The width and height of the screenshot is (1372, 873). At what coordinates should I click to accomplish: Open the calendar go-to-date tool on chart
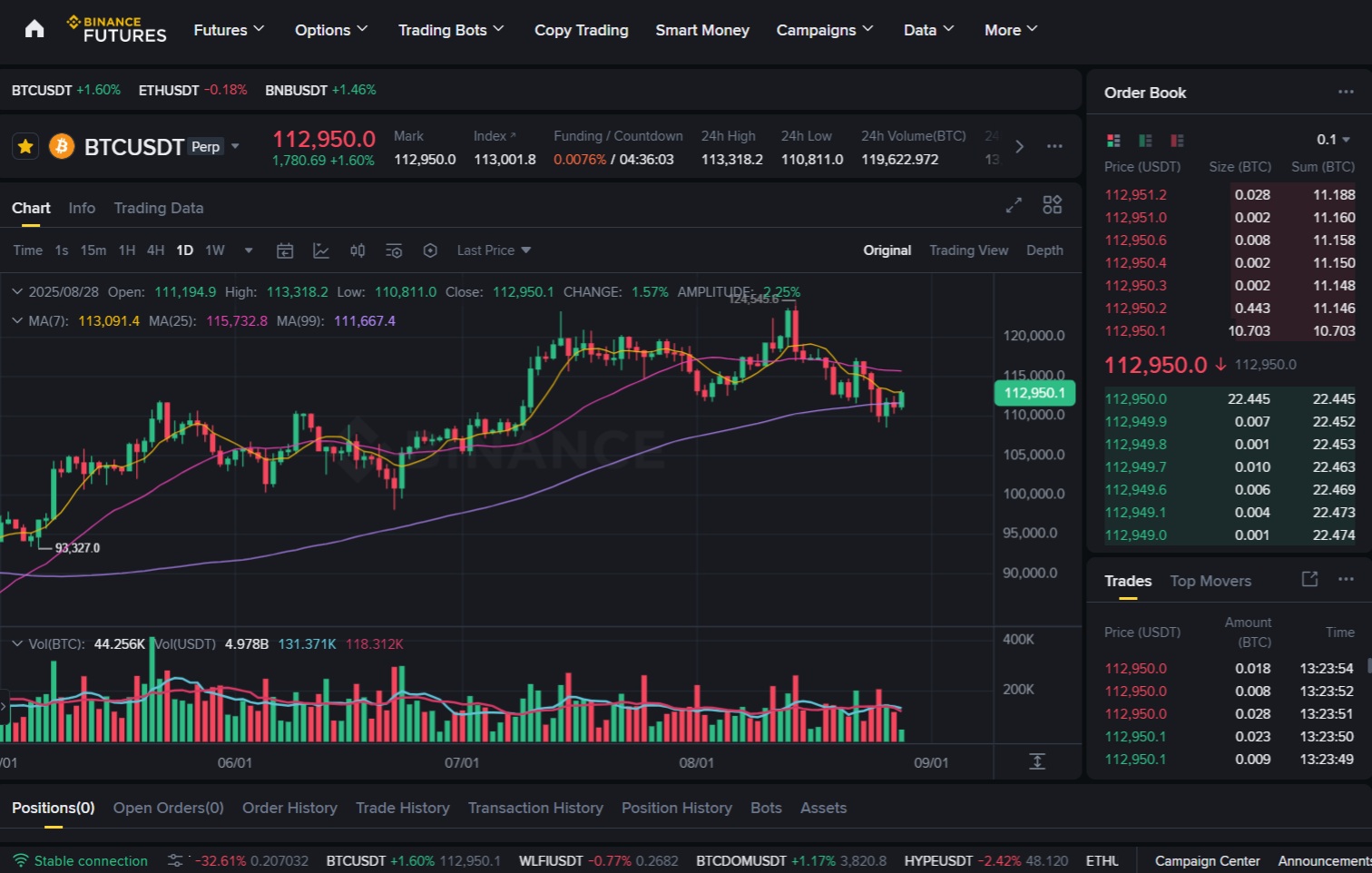(285, 250)
